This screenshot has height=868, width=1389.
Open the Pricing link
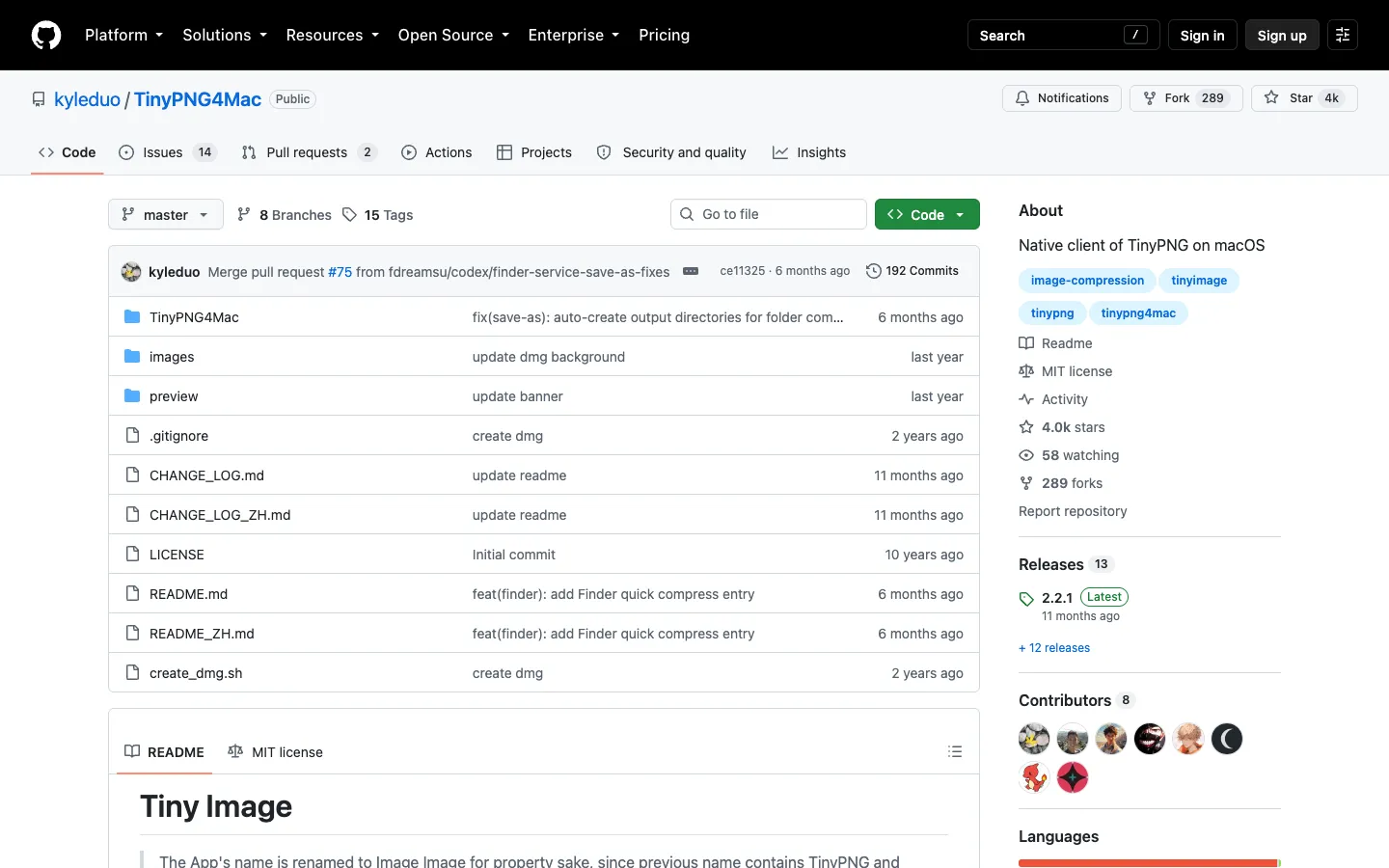click(664, 35)
